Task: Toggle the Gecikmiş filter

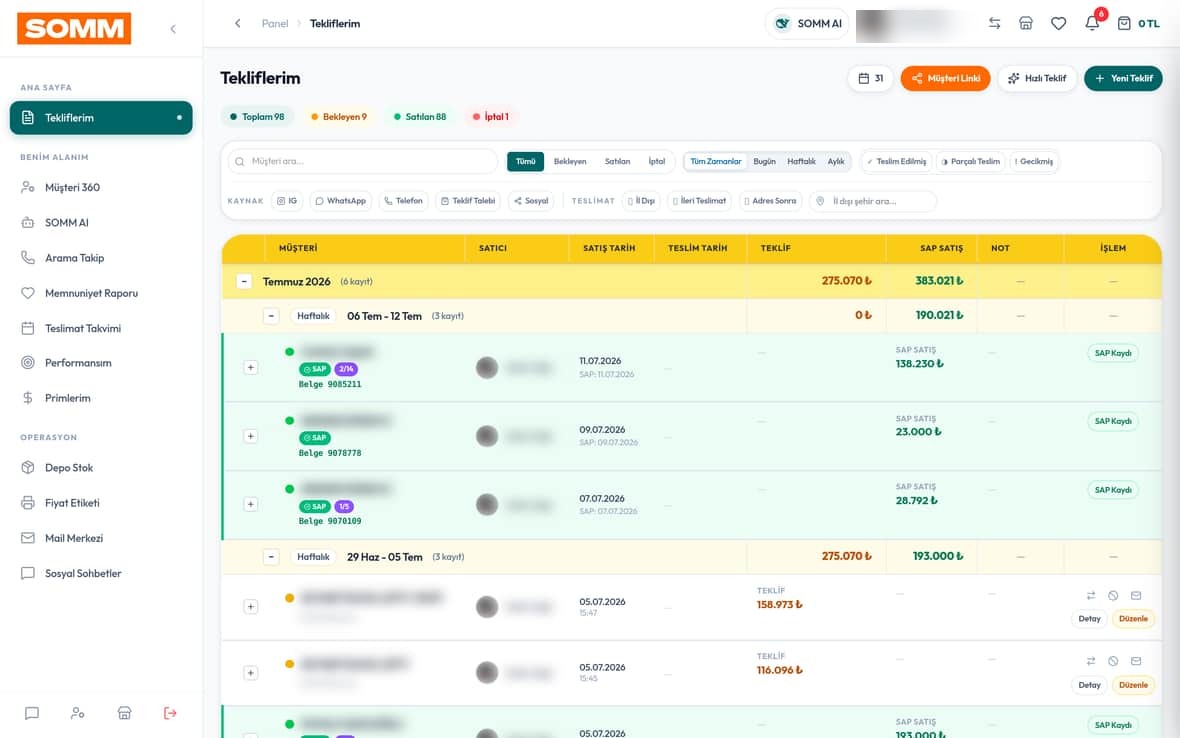Action: coord(1033,161)
